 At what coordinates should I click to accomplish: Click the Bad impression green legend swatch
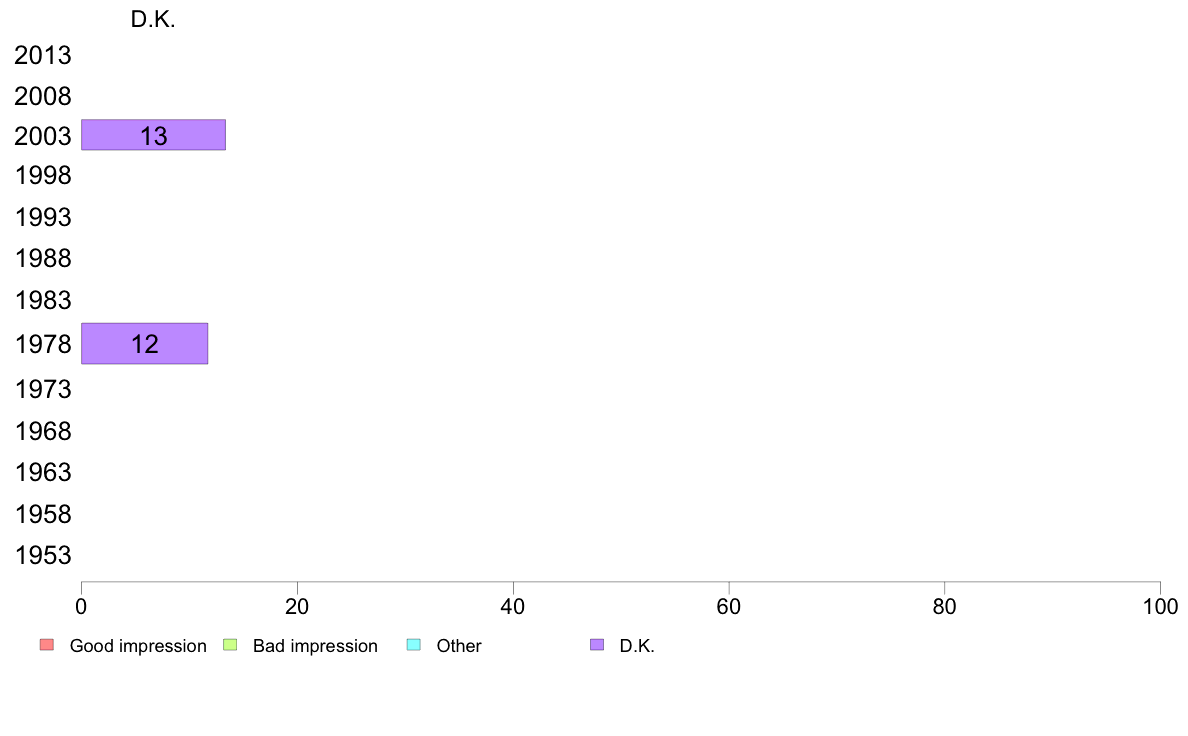[x=230, y=645]
